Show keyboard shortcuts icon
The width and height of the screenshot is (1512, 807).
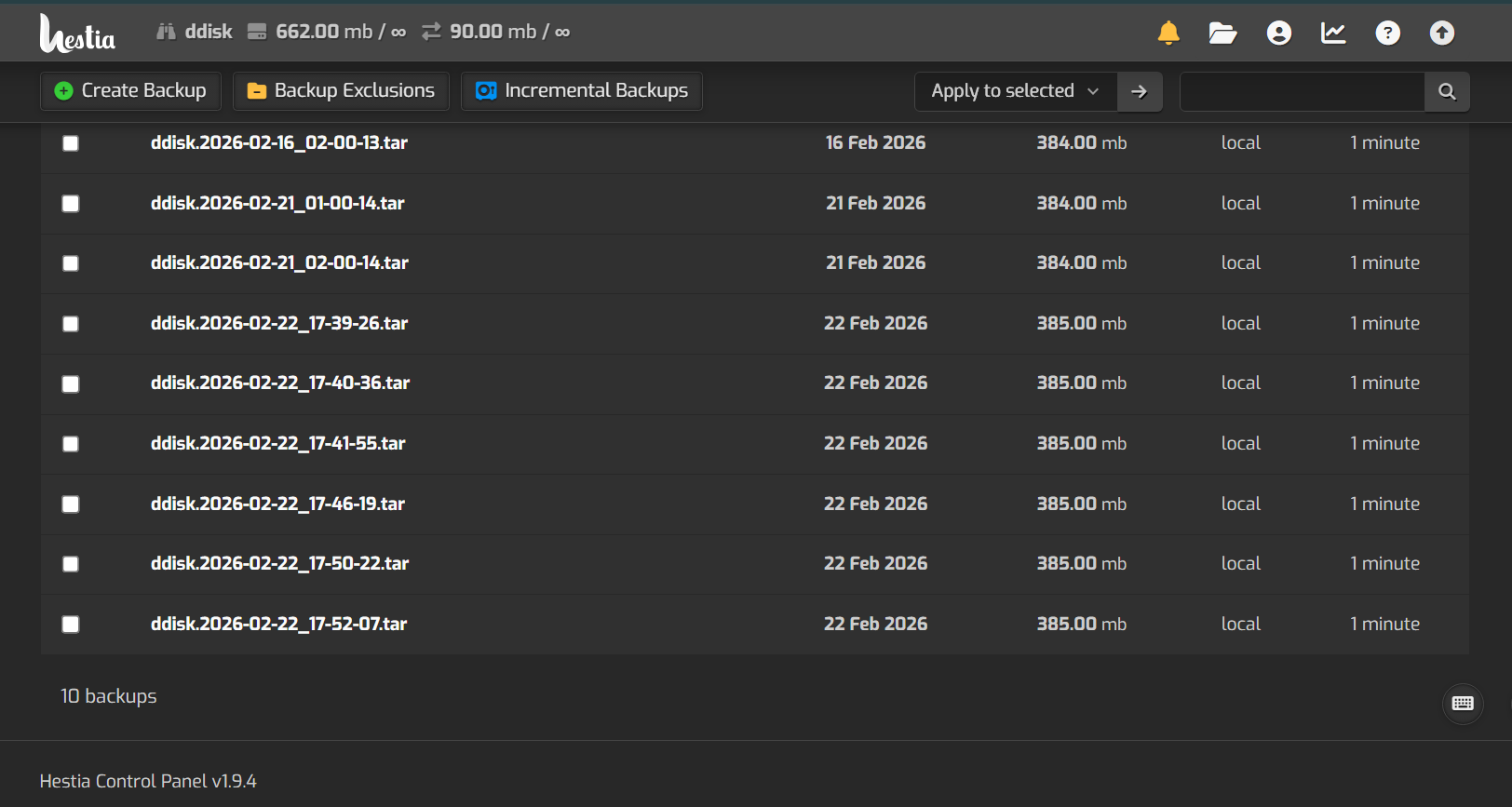click(x=1462, y=704)
